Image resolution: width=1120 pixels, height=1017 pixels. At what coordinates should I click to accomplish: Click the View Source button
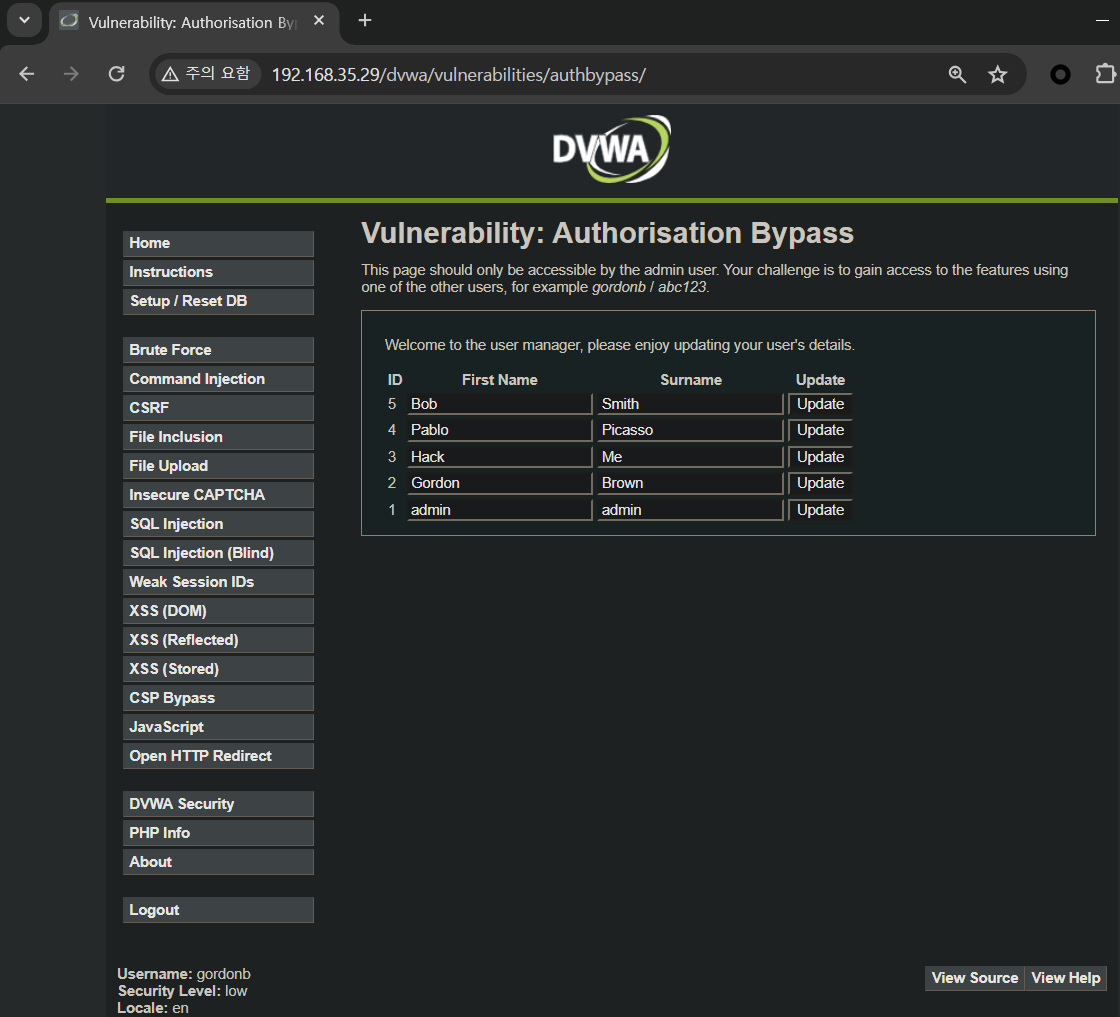click(975, 978)
